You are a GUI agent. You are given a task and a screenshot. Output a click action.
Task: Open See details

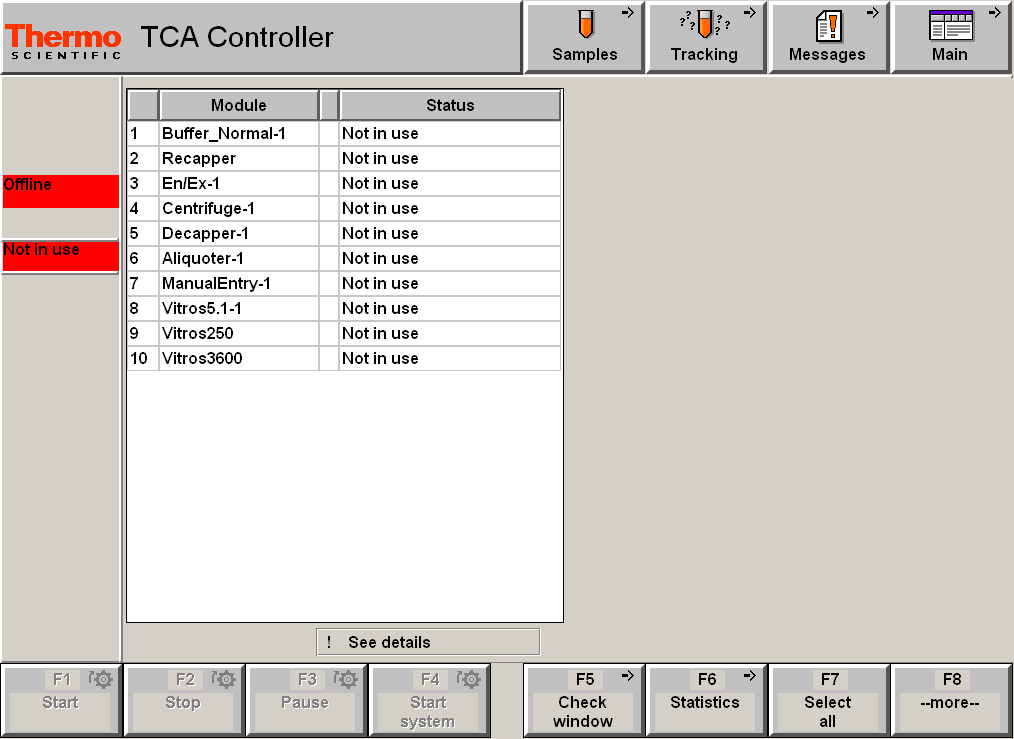(427, 641)
